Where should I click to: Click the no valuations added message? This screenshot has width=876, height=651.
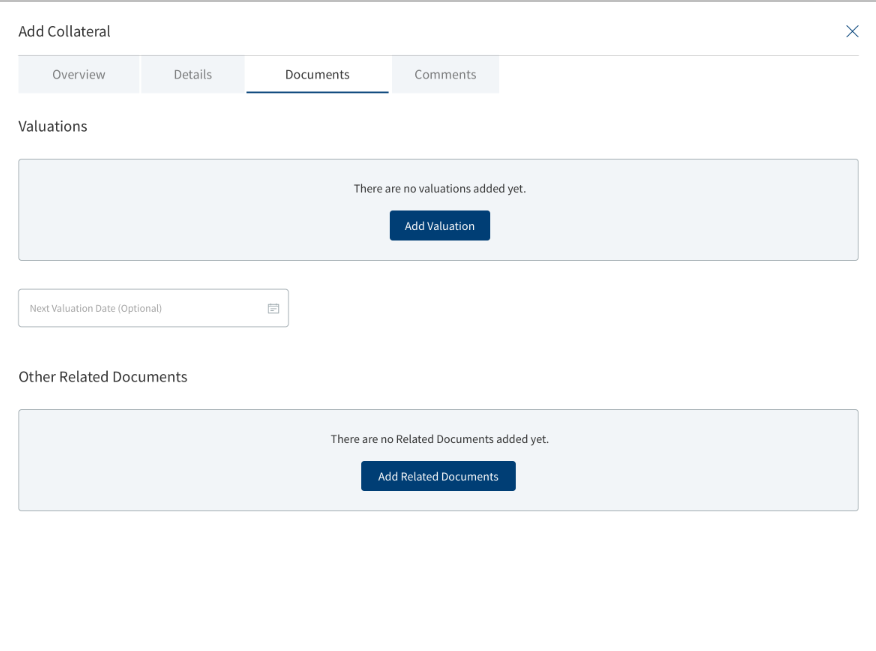pos(440,189)
